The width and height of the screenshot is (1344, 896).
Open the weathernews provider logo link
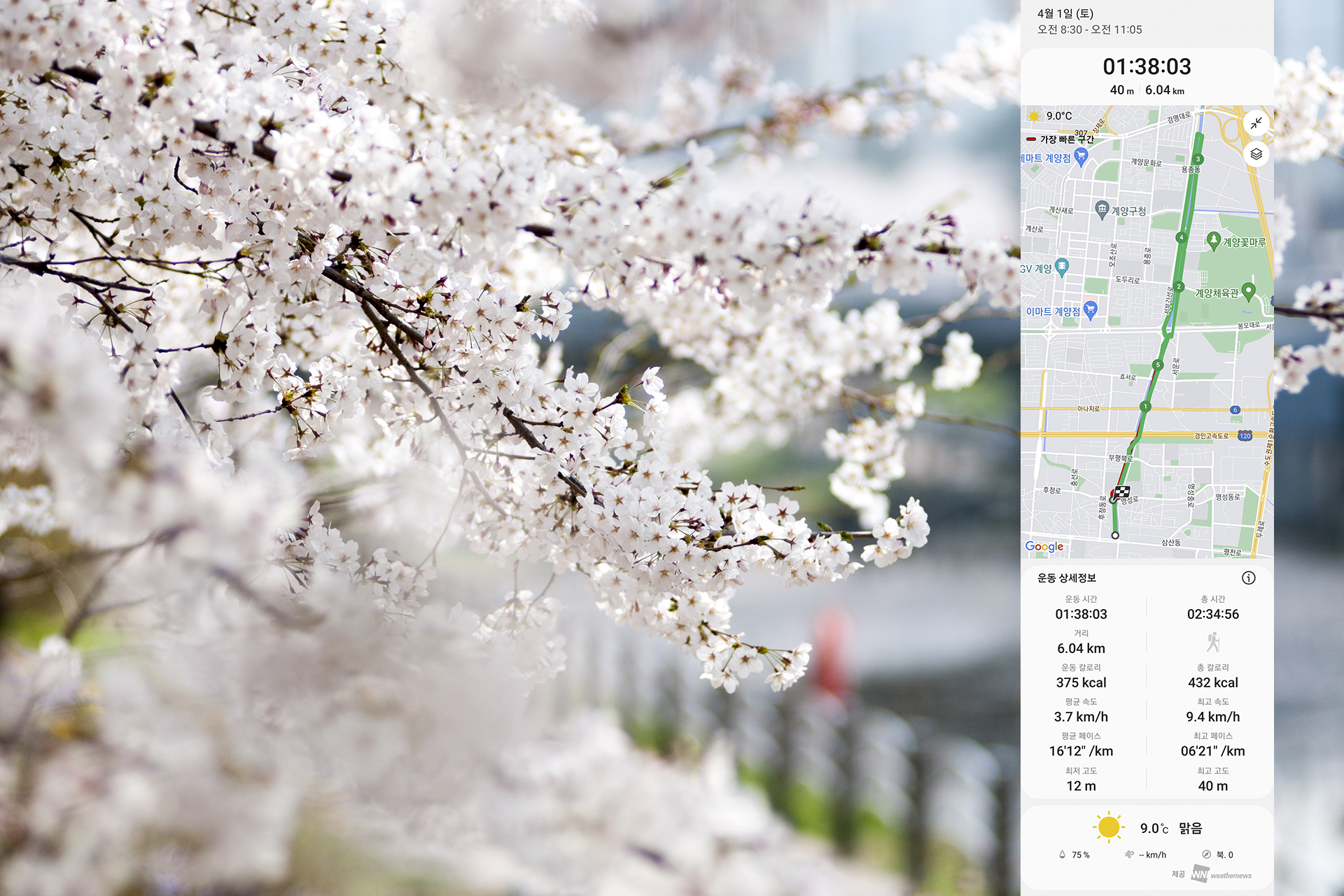click(1221, 874)
